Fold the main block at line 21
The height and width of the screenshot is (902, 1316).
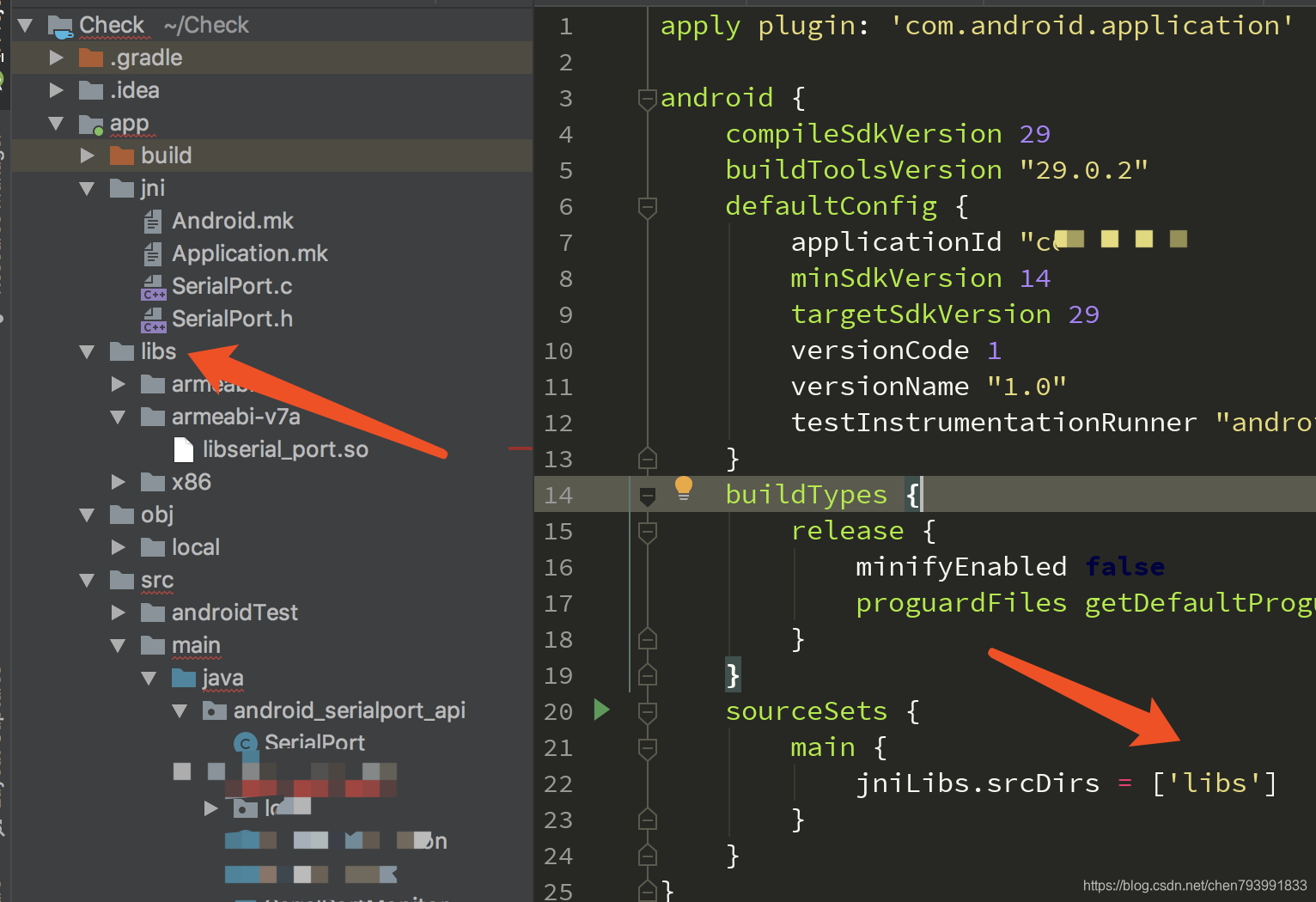tap(648, 749)
